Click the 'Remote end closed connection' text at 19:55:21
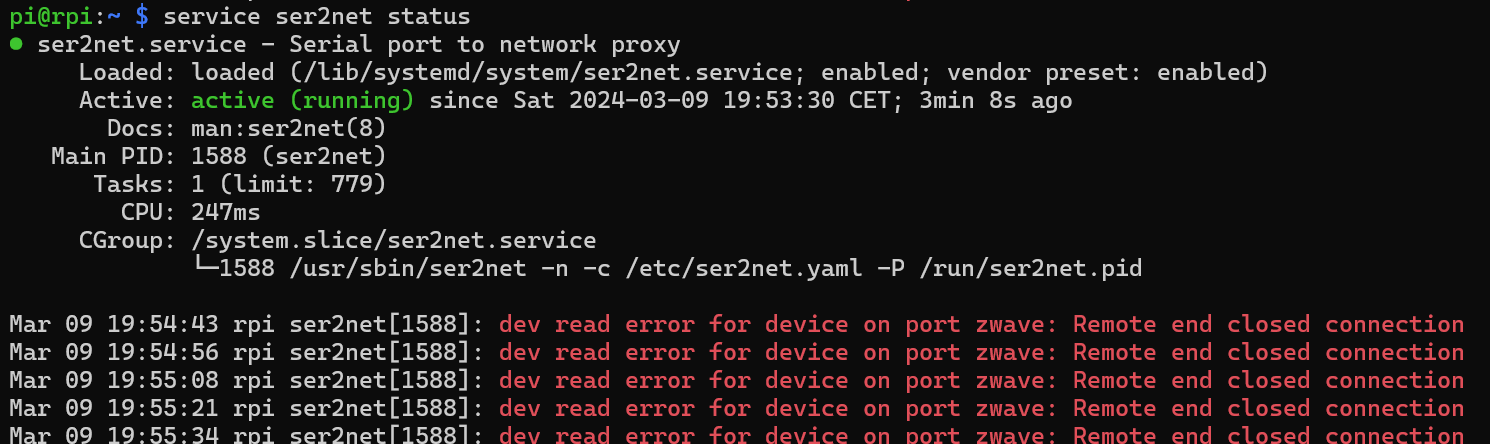Viewport: 1490px width, 444px height. click(x=1269, y=409)
